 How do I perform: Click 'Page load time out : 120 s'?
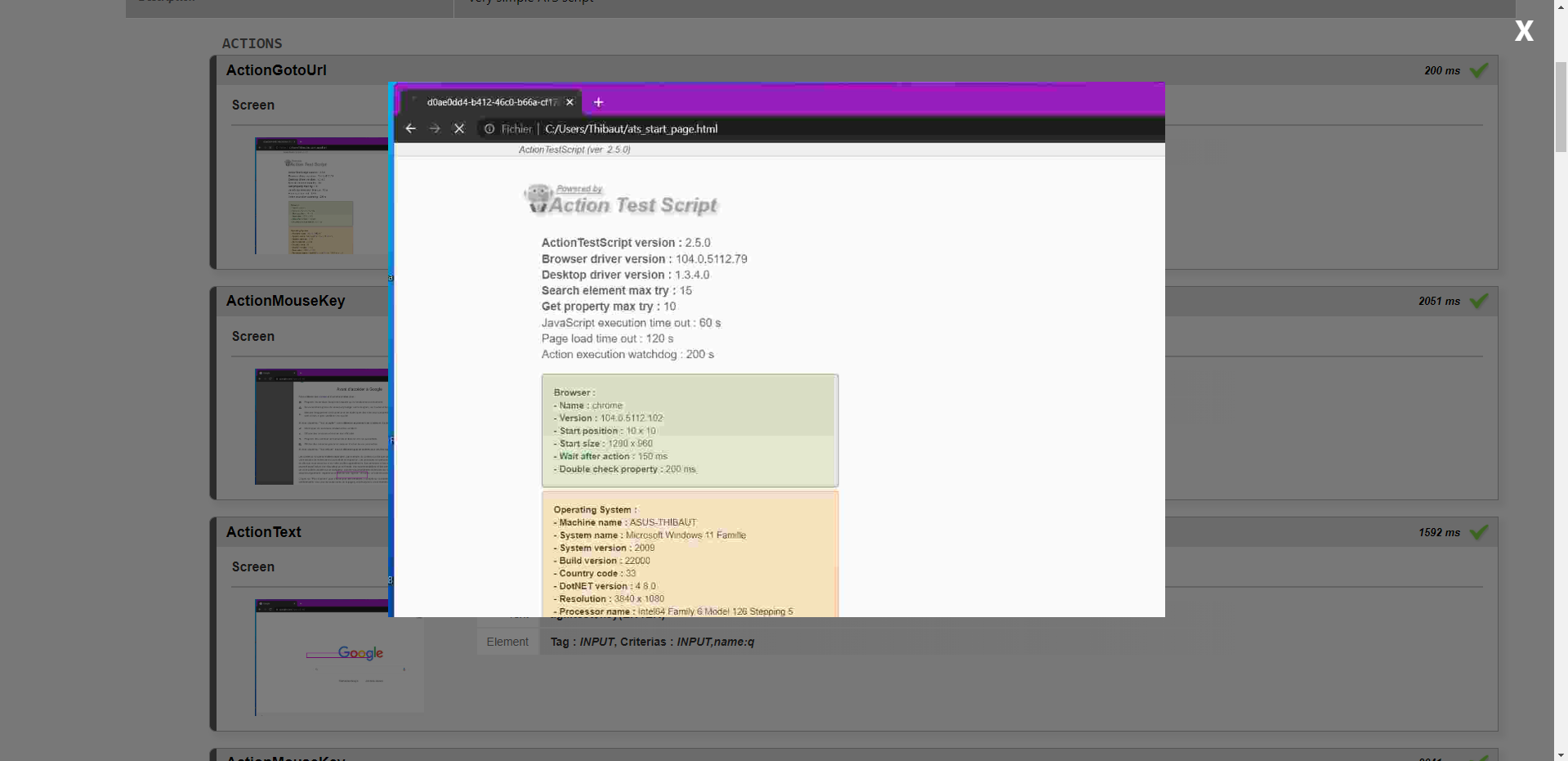607,338
